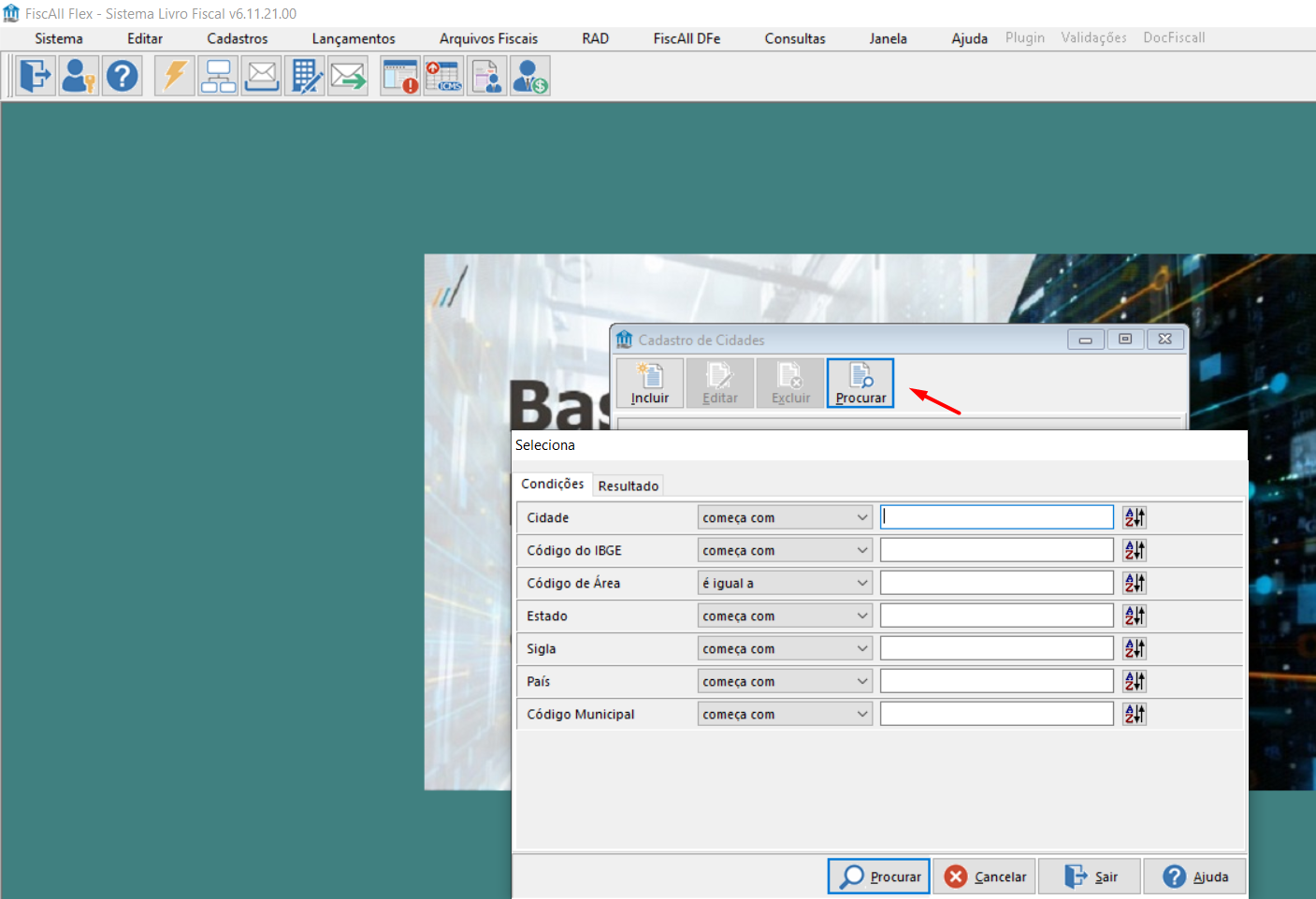Toggle sort order for Estado row
Screen dimensions: 1316x899
click(x=1135, y=616)
